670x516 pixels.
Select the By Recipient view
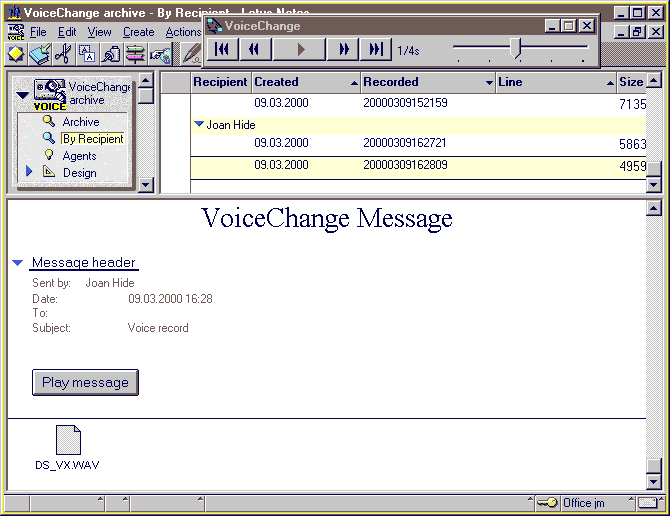point(93,139)
